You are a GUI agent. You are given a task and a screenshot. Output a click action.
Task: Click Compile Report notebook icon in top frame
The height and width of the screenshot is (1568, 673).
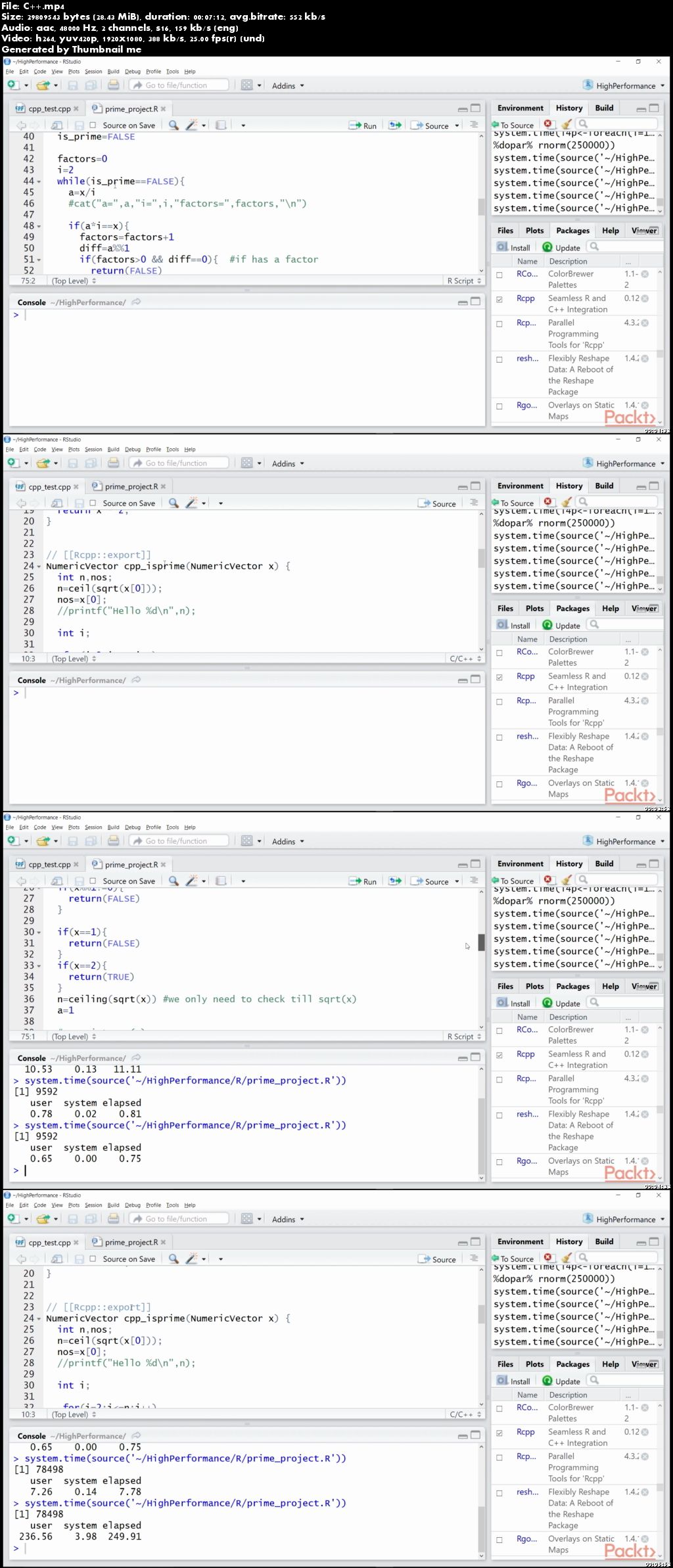point(221,125)
